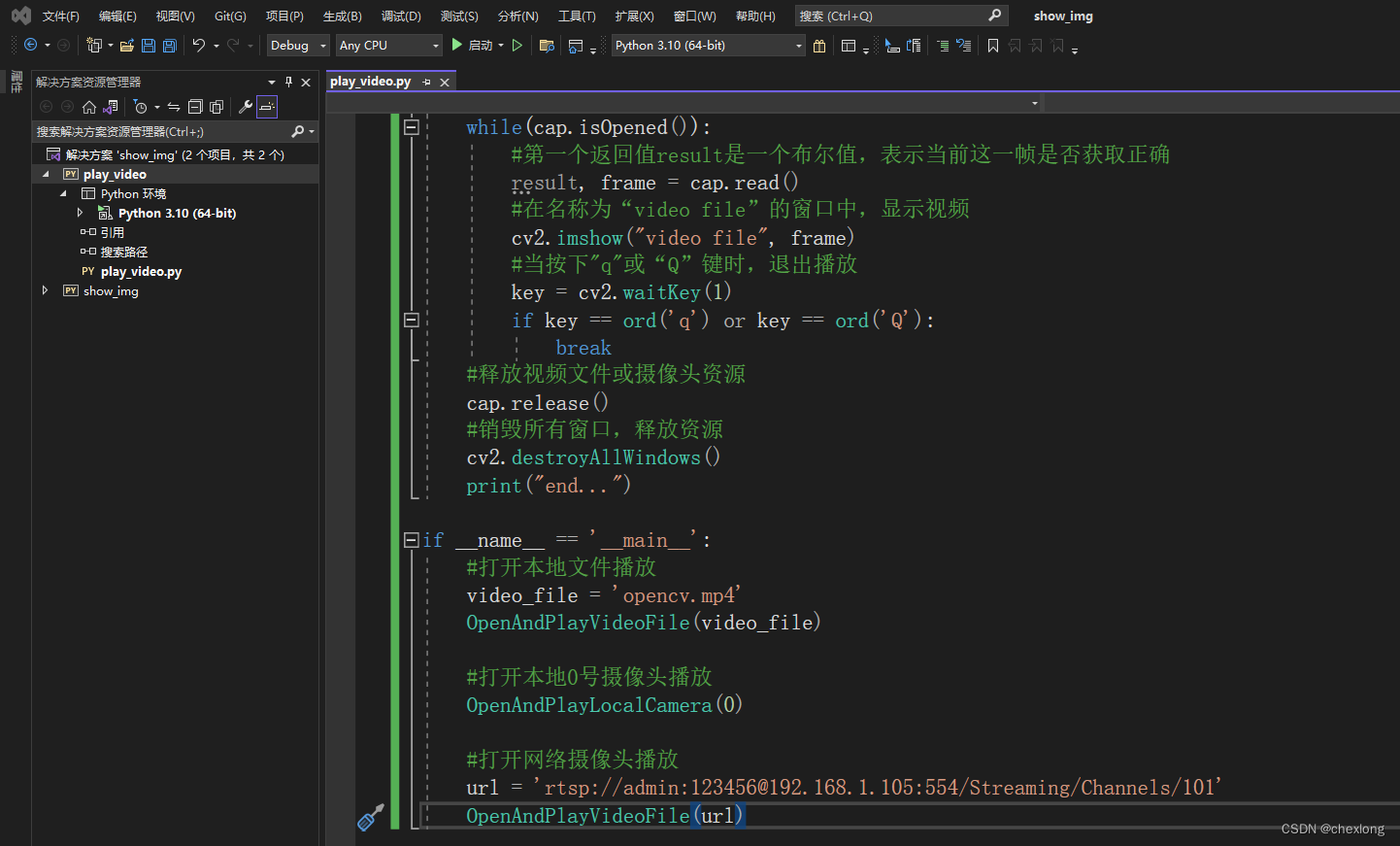The height and width of the screenshot is (846, 1400).
Task: Click the green Start debugging button
Action: pos(457,46)
